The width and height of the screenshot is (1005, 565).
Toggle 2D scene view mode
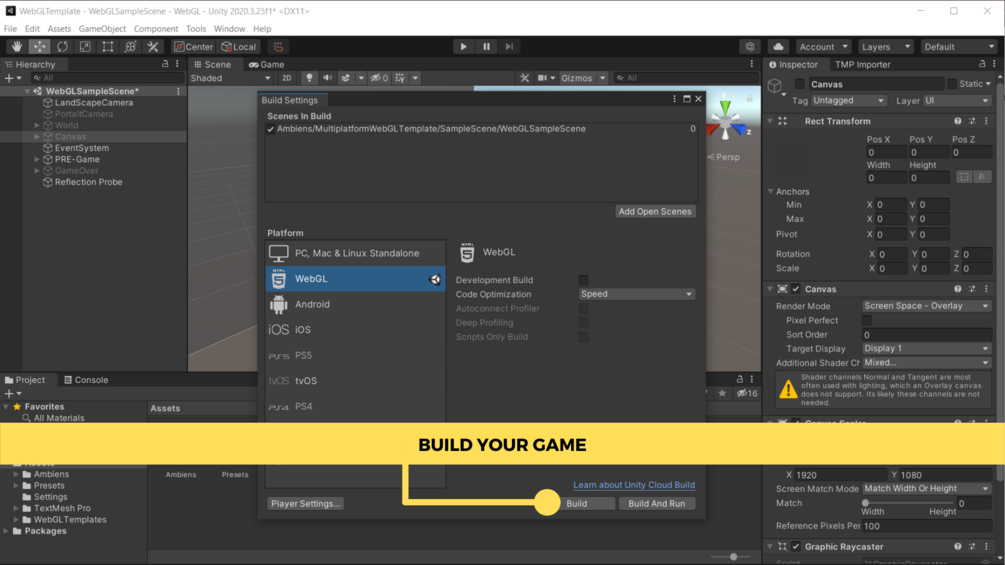(287, 78)
